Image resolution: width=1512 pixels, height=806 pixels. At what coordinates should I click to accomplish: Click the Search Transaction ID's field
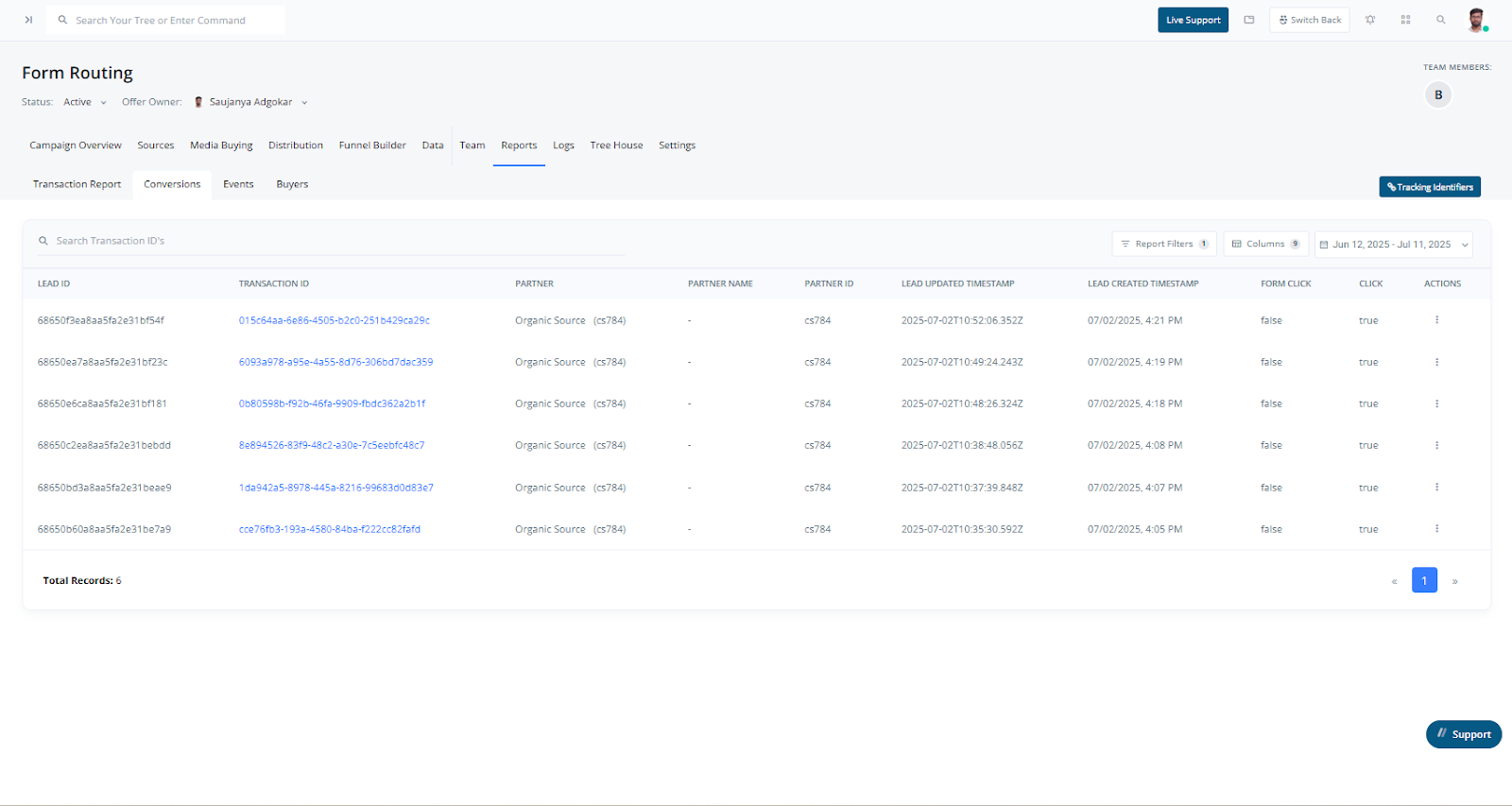click(x=331, y=241)
